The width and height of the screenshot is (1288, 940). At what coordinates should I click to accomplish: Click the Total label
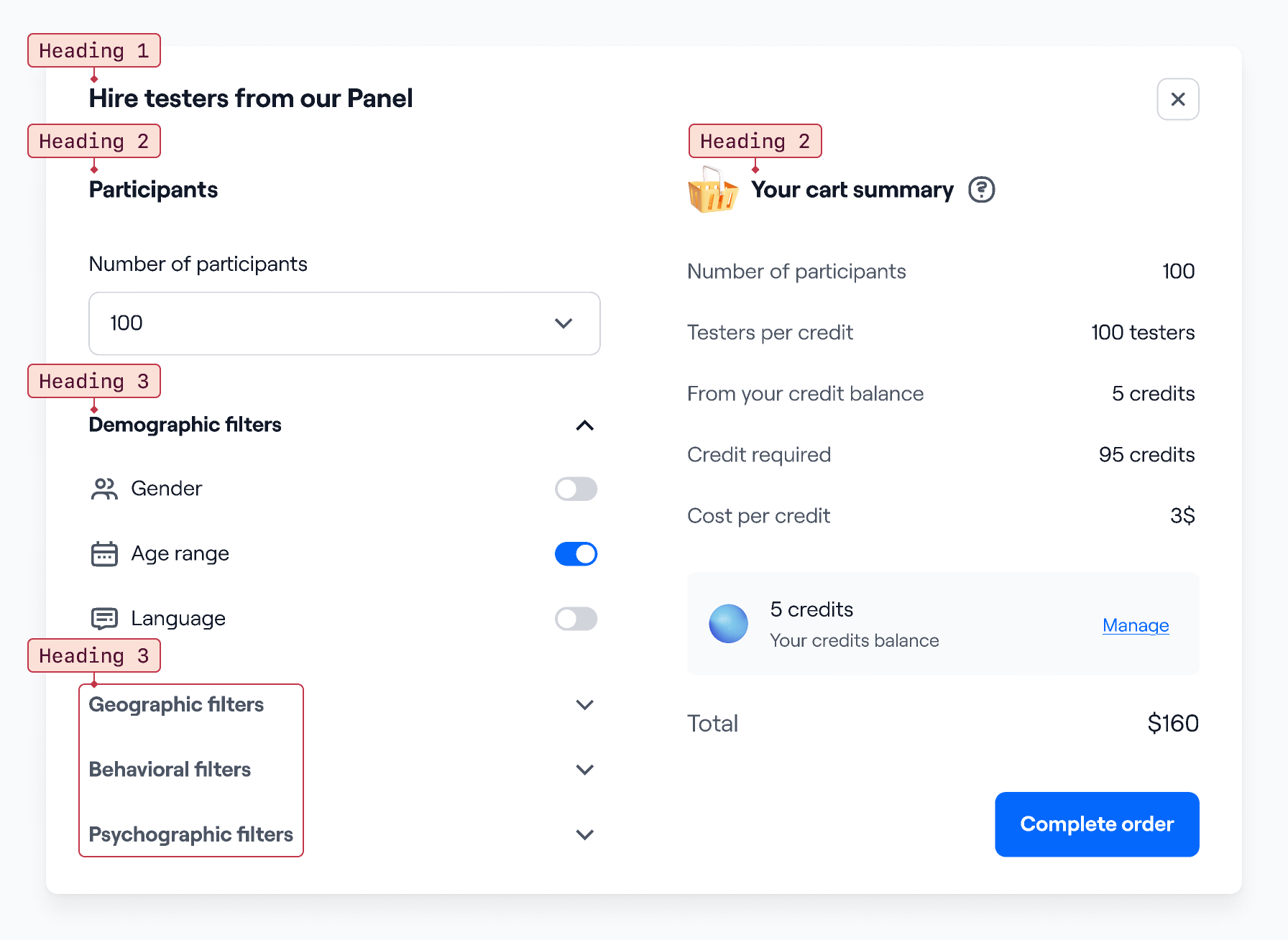coord(712,723)
